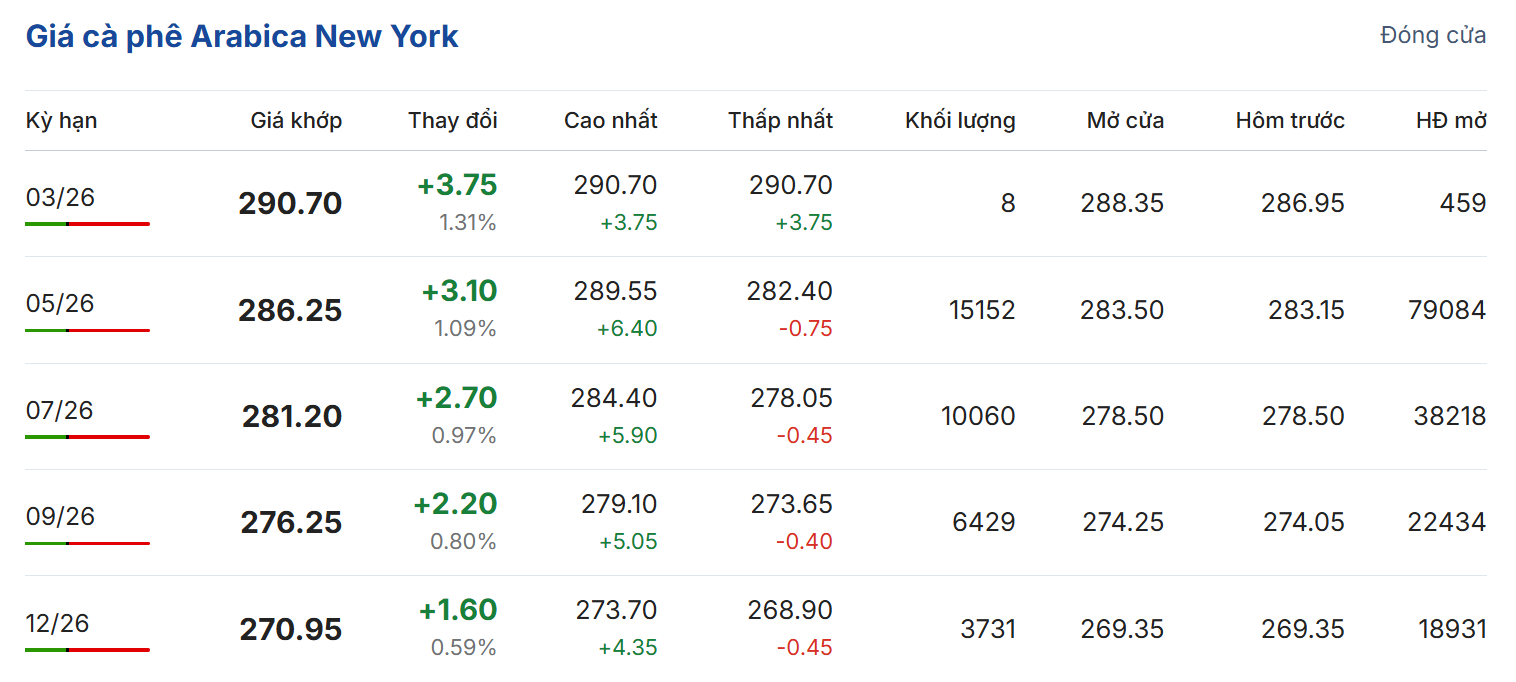1516x682 pixels.
Task: Click the range bar under 07/26
Action: click(87, 437)
